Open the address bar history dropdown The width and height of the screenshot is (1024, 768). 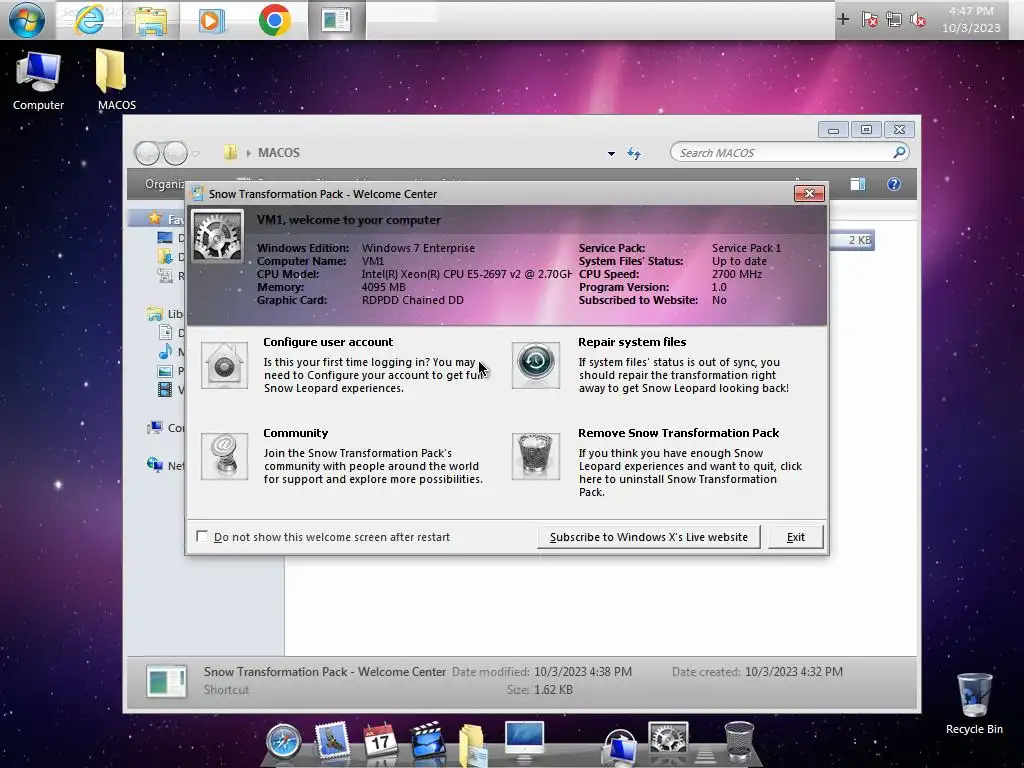point(611,153)
